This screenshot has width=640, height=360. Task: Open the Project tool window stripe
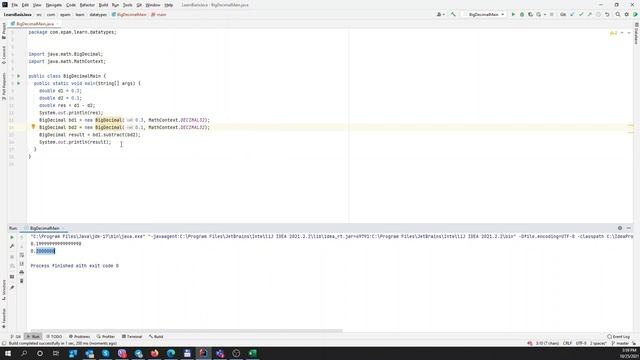(4, 31)
